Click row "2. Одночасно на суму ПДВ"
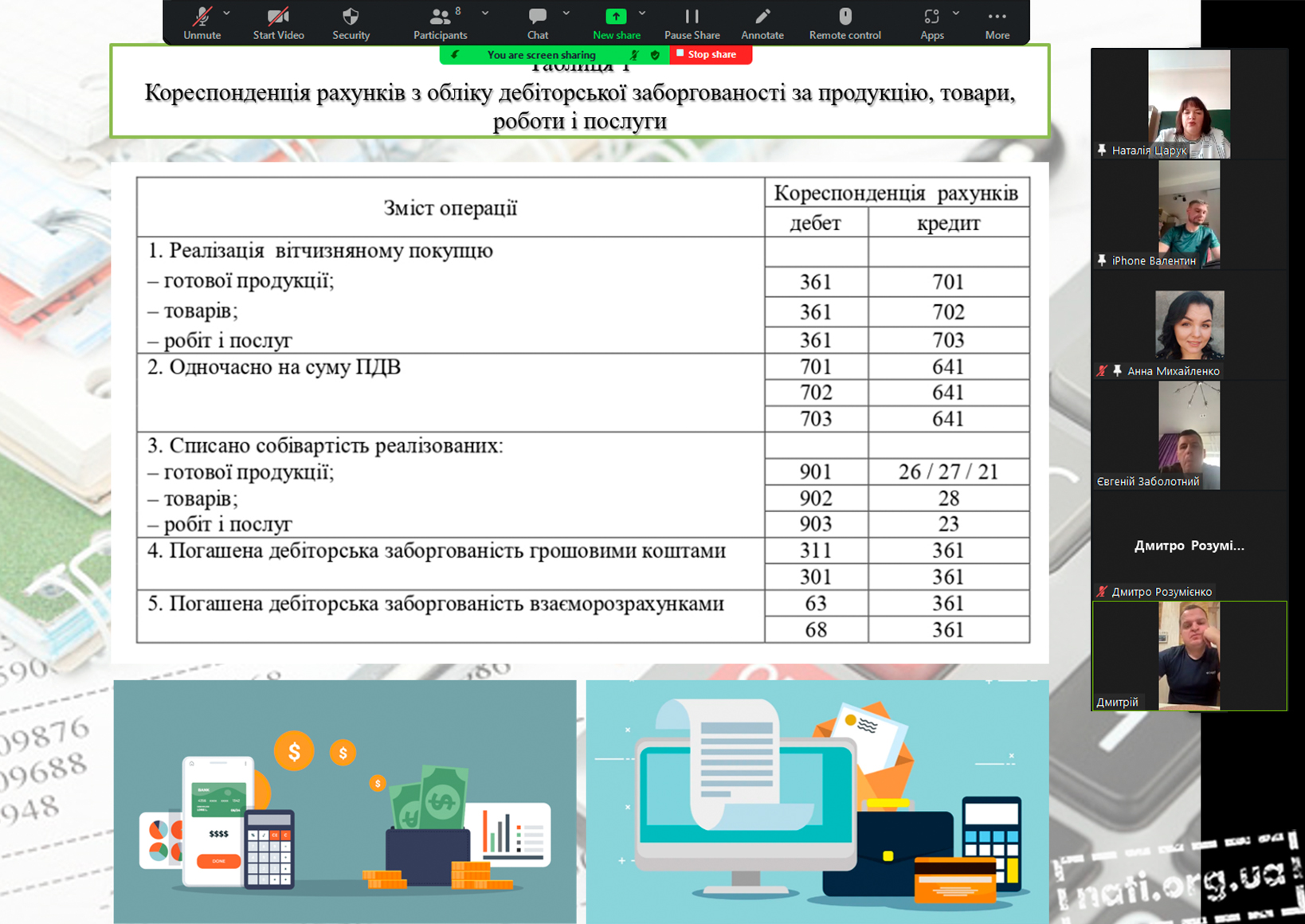Image resolution: width=1305 pixels, height=924 pixels. click(x=450, y=393)
